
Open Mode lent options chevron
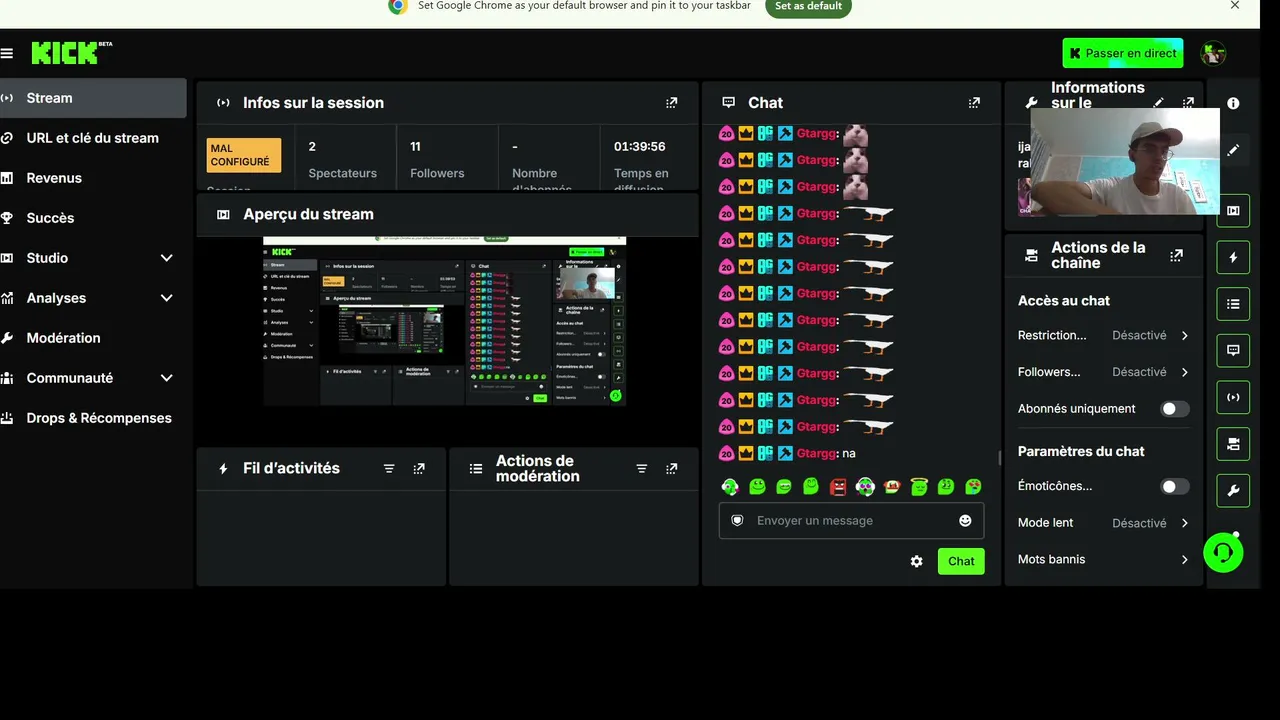(1185, 523)
